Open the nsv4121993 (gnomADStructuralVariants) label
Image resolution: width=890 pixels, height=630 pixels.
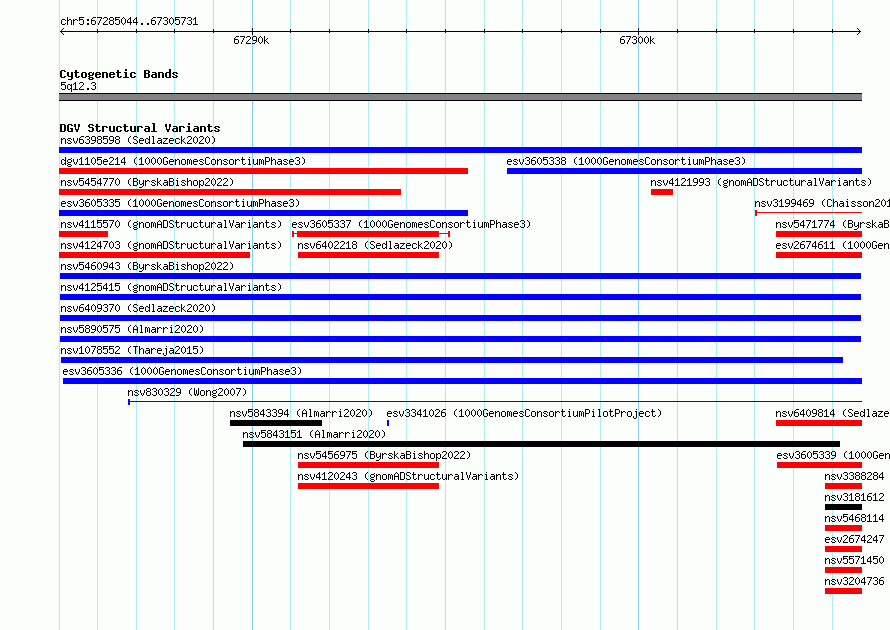761,182
